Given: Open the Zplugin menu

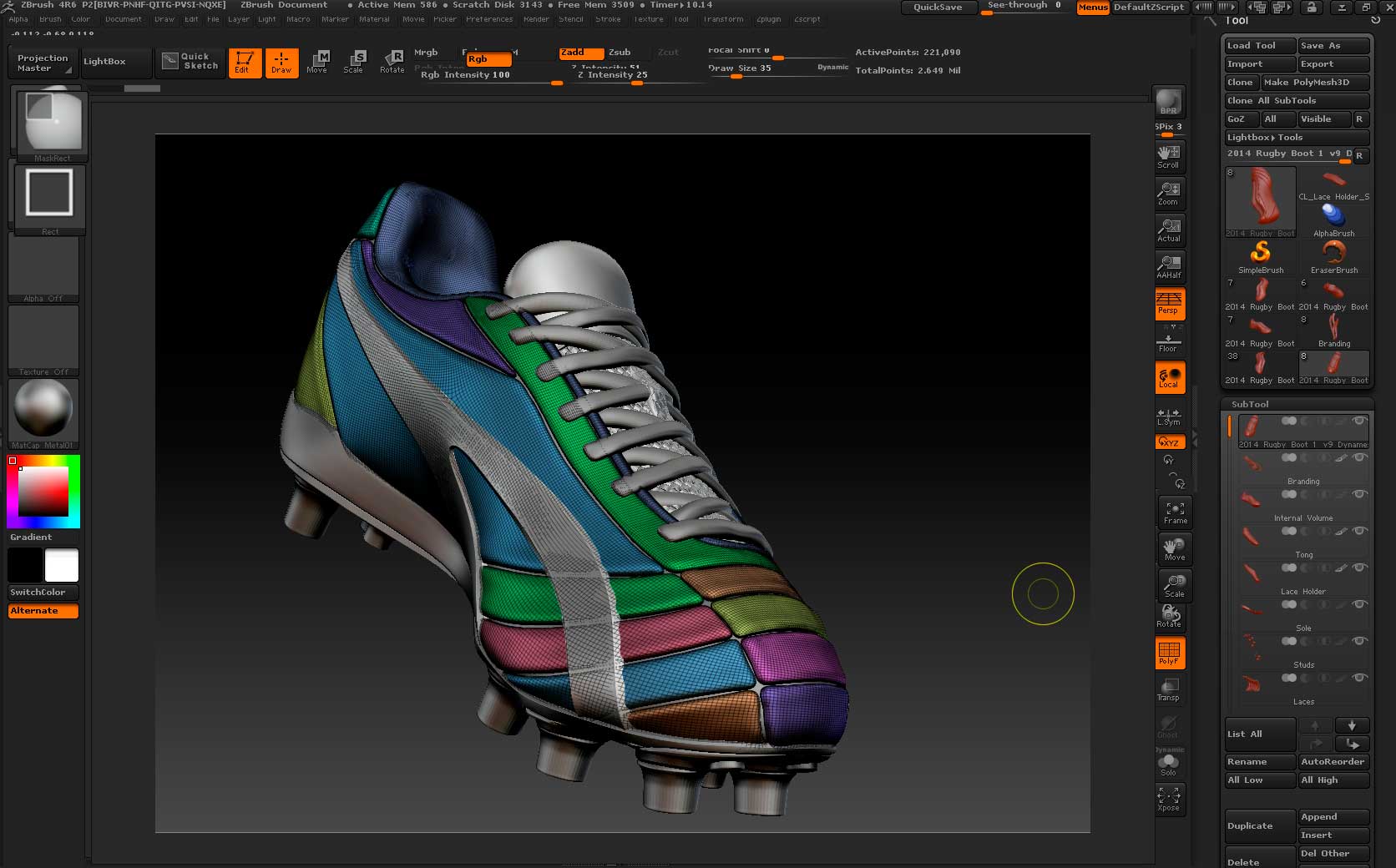Looking at the screenshot, I should [768, 18].
